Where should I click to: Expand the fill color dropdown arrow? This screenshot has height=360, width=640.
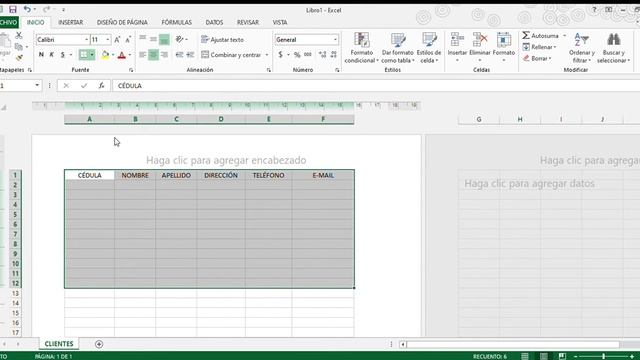(x=113, y=55)
